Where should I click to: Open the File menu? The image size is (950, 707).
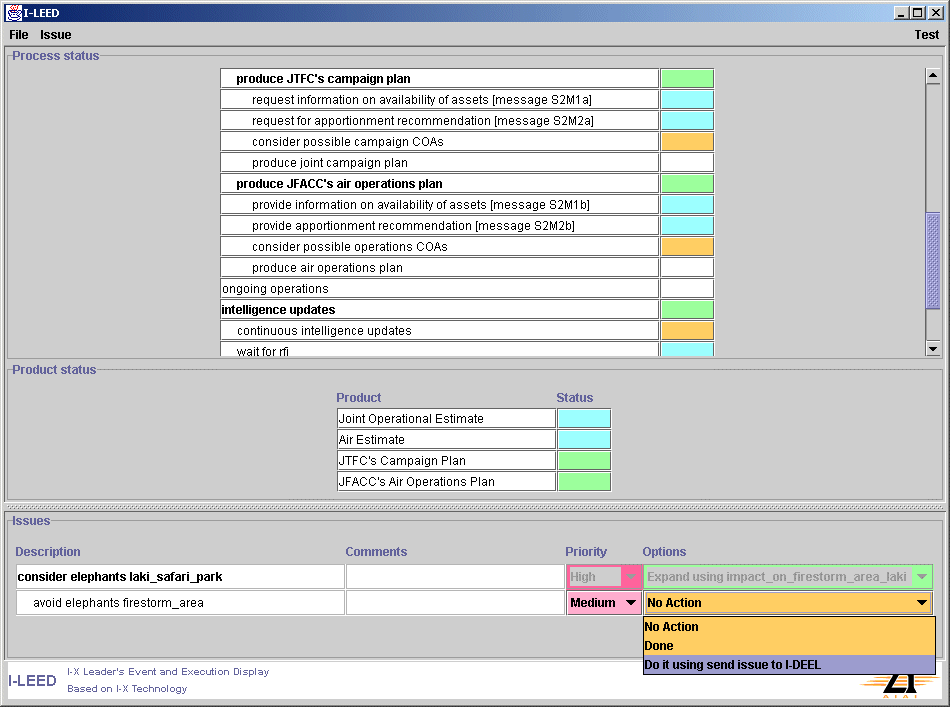[19, 35]
